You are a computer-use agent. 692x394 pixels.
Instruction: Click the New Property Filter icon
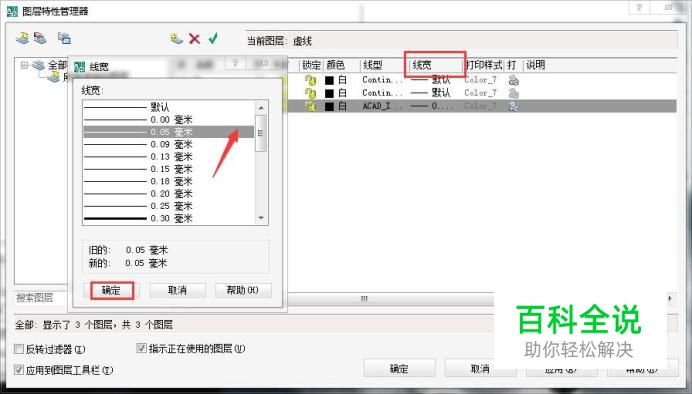coord(23,38)
